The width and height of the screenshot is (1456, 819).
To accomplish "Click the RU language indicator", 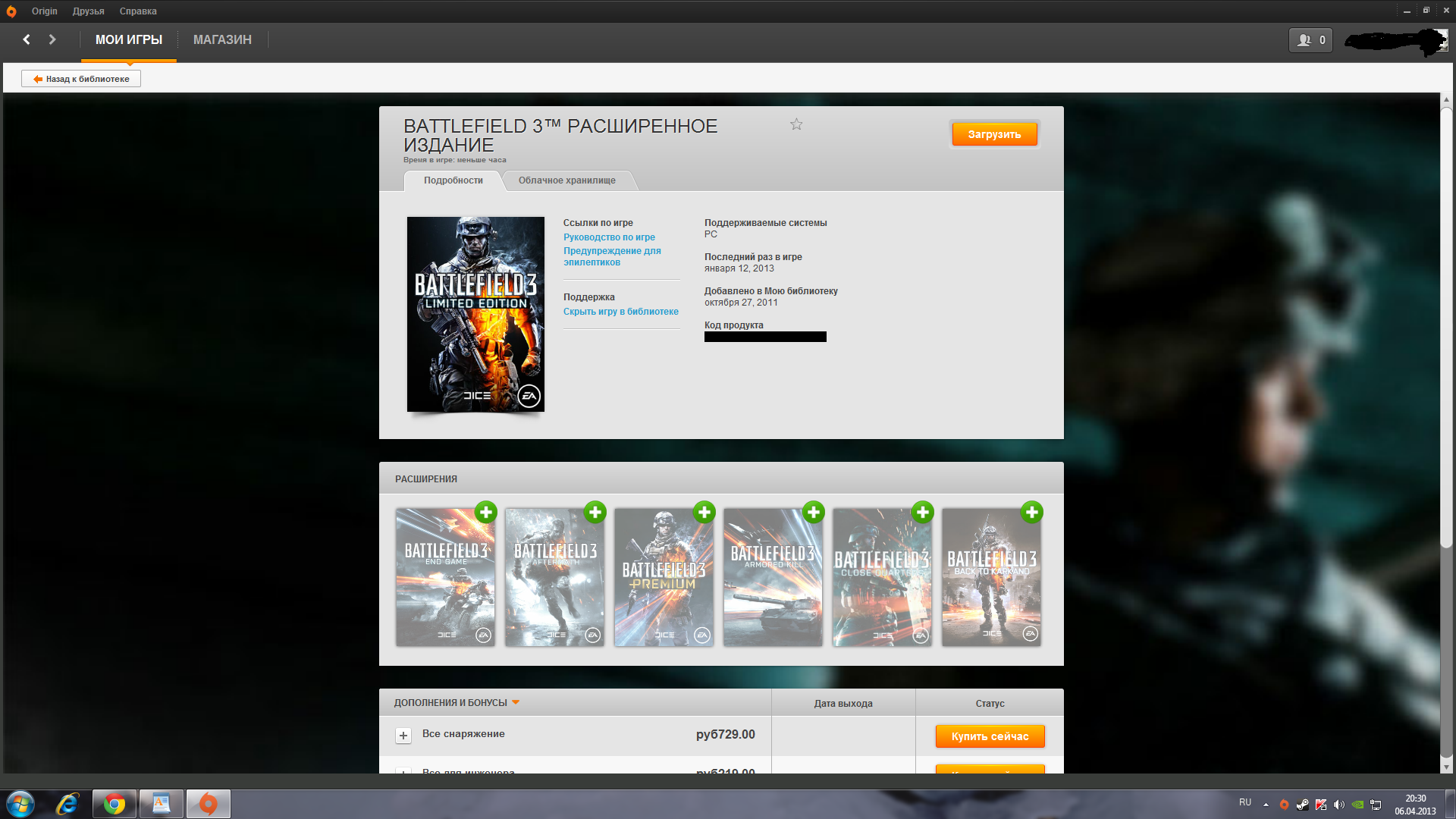I will click(x=1245, y=802).
